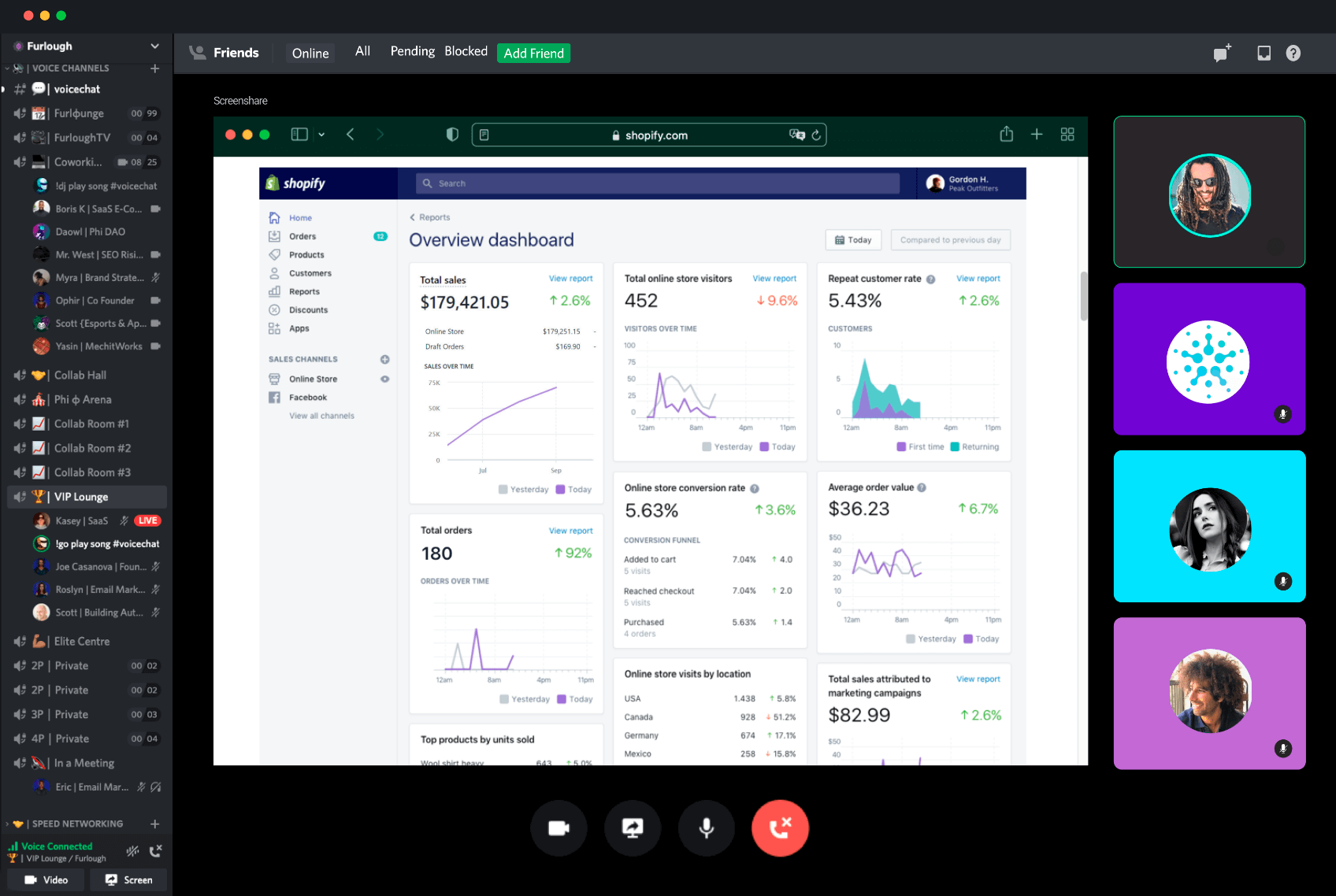Disconnect using phone icon beside Voice Connected
Image resolution: width=1336 pixels, height=896 pixels.
(x=156, y=851)
